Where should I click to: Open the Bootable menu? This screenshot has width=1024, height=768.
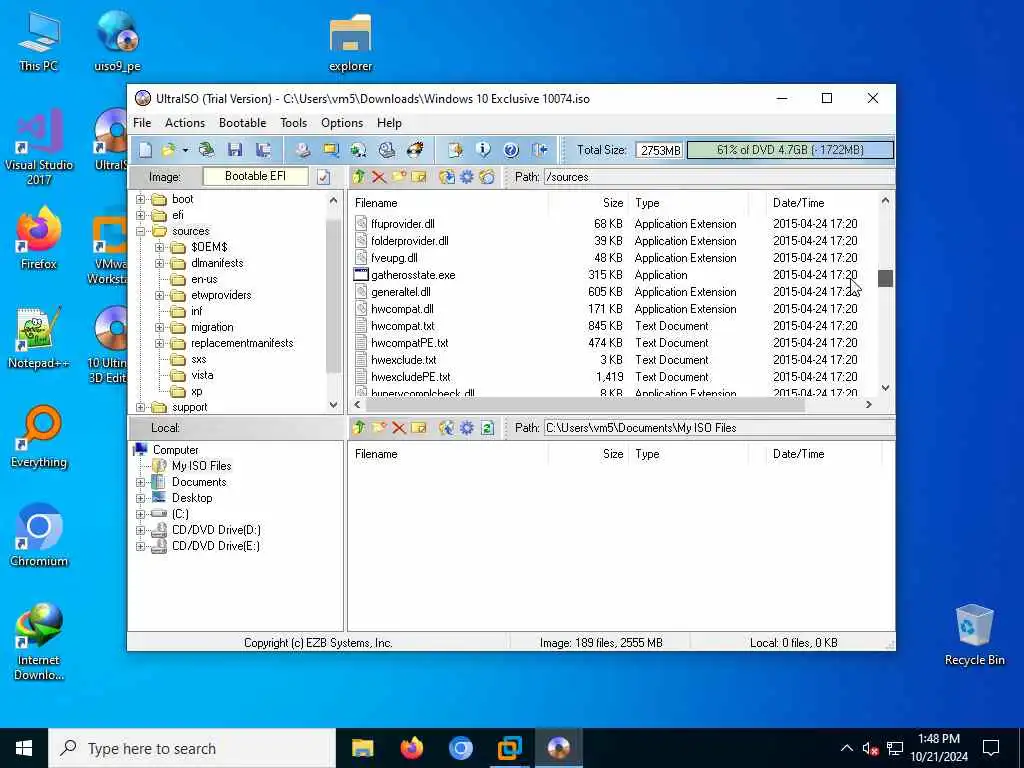pyautogui.click(x=242, y=123)
